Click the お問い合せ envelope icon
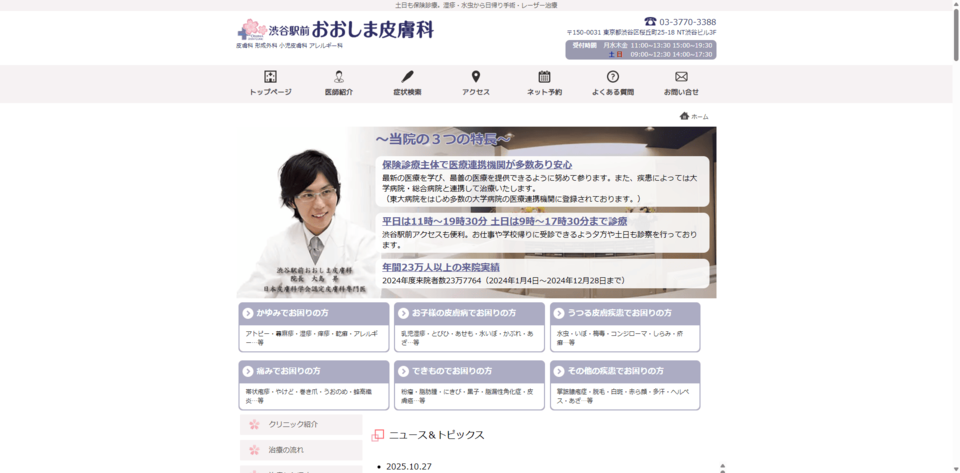This screenshot has width=960, height=473. (x=681, y=77)
